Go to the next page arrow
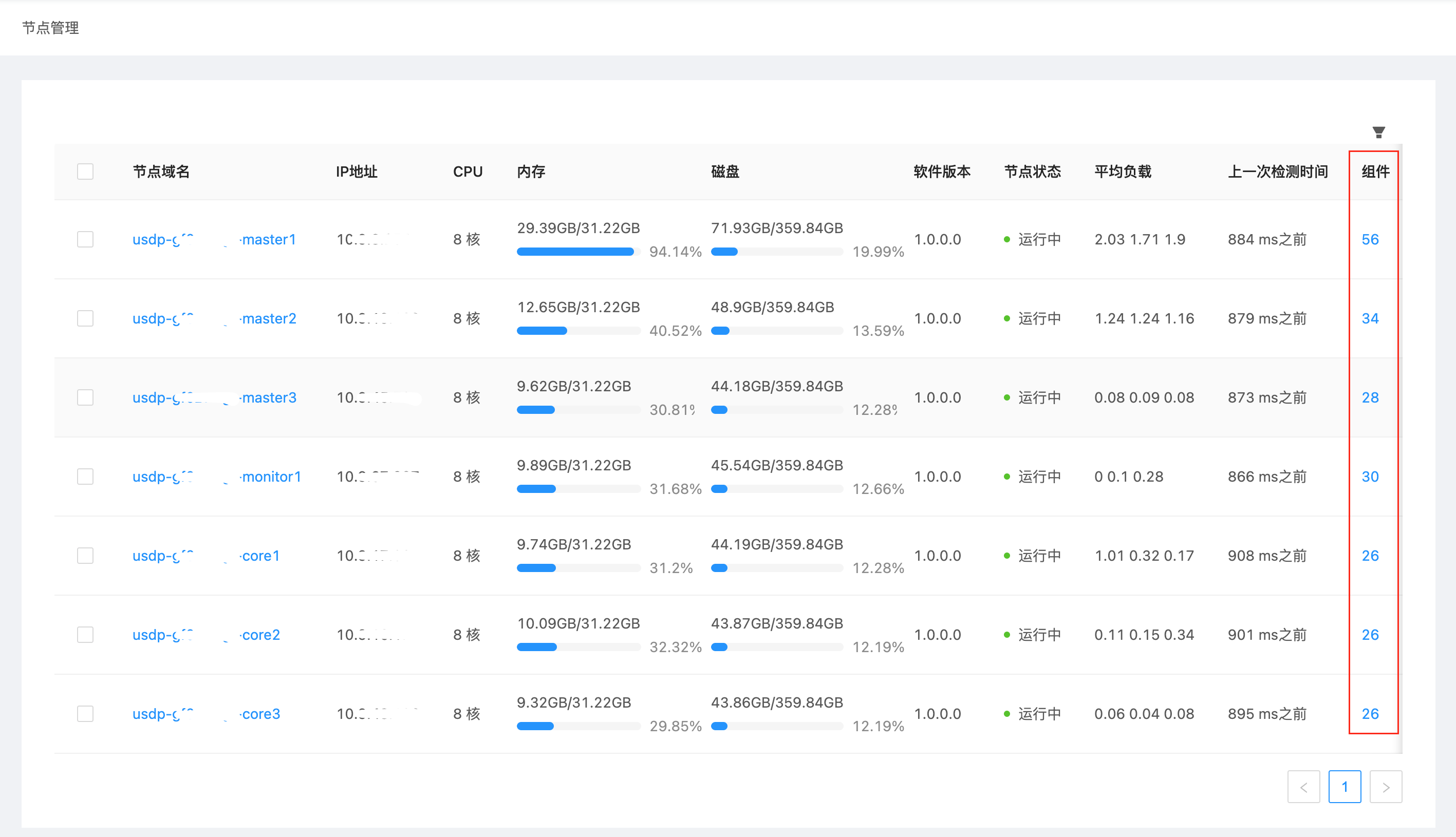Viewport: 1456px width, 837px height. coord(1386,786)
